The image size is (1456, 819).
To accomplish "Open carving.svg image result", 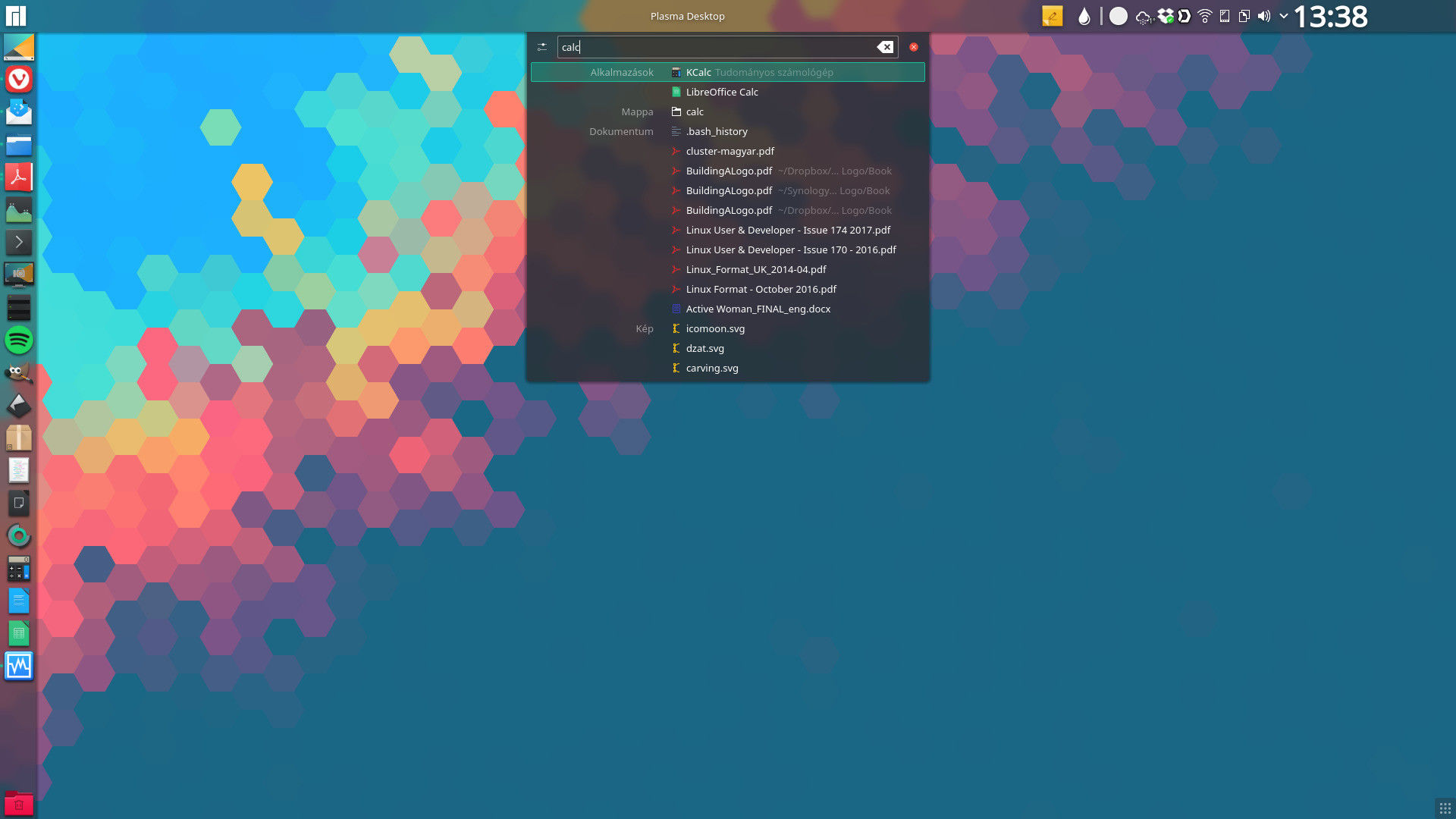I will tap(728, 368).
